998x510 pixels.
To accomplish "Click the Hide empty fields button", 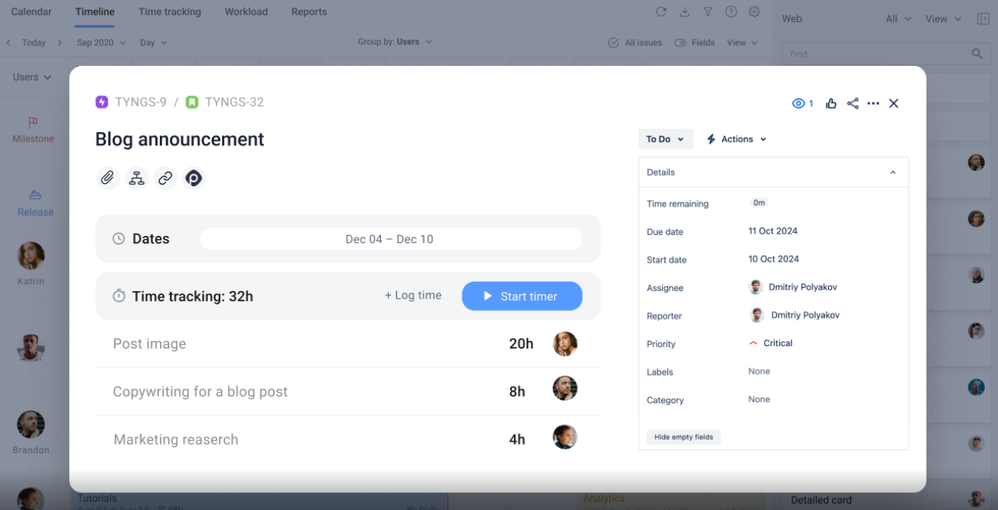I will pos(684,437).
